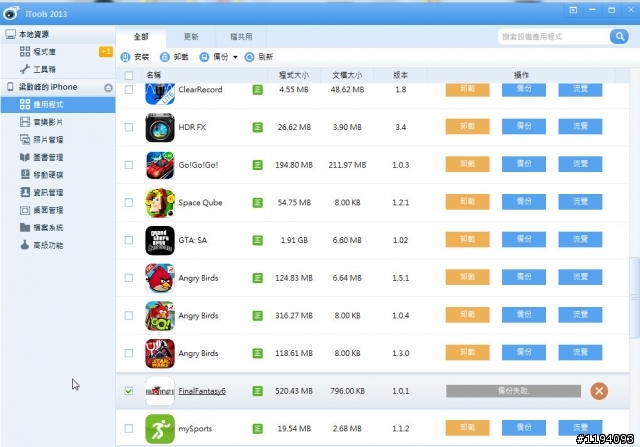Click the search device apps input field
The height and width of the screenshot is (447, 640).
click(554, 37)
